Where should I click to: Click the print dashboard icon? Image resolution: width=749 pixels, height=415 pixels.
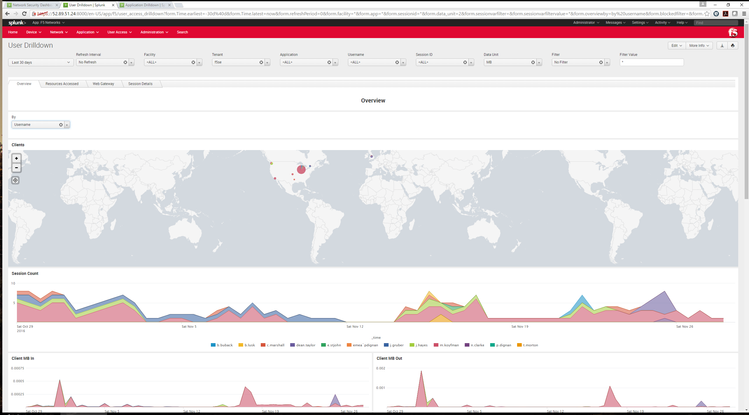(732, 45)
